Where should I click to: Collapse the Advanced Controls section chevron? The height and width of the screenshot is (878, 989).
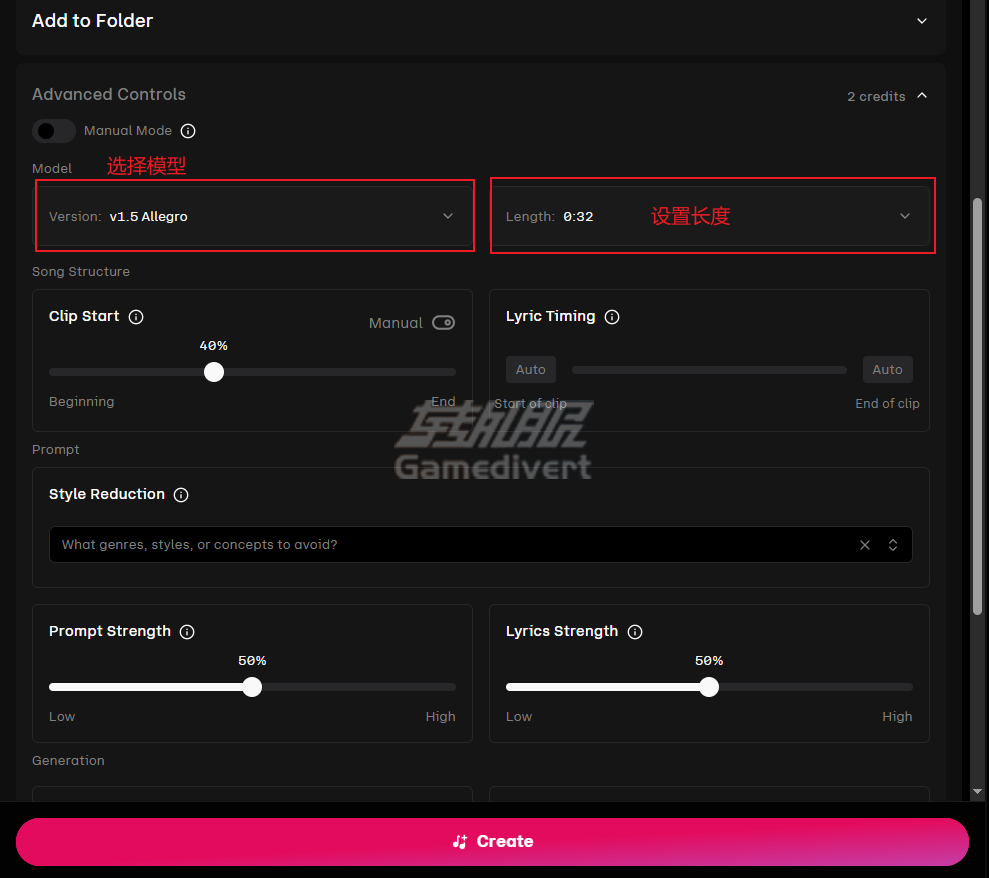pos(922,95)
